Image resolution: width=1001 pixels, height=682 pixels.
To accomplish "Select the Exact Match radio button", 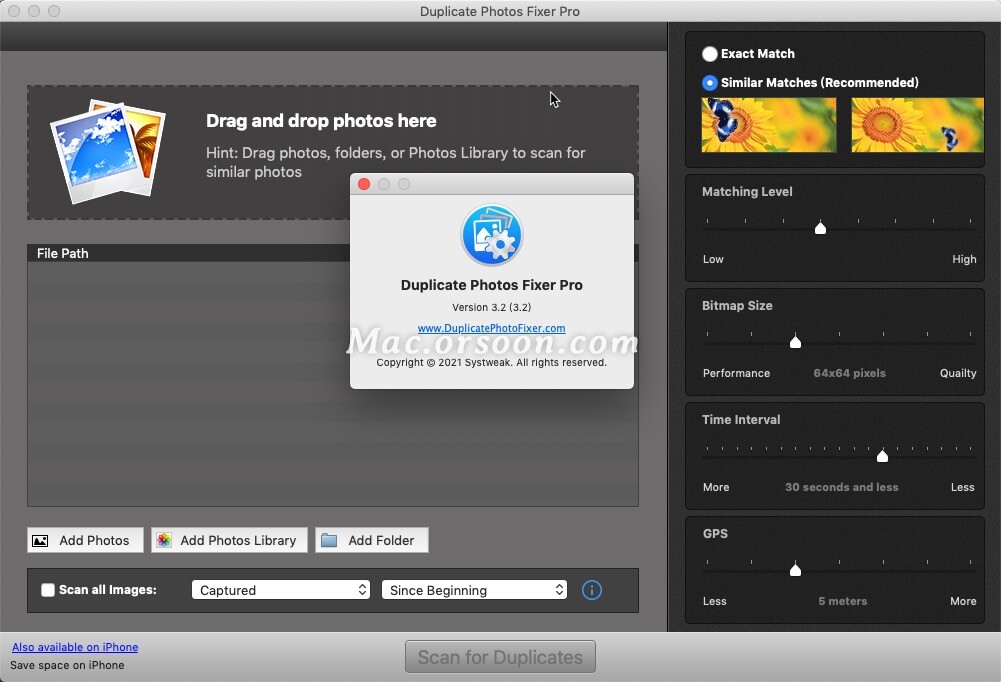I will [x=709, y=54].
